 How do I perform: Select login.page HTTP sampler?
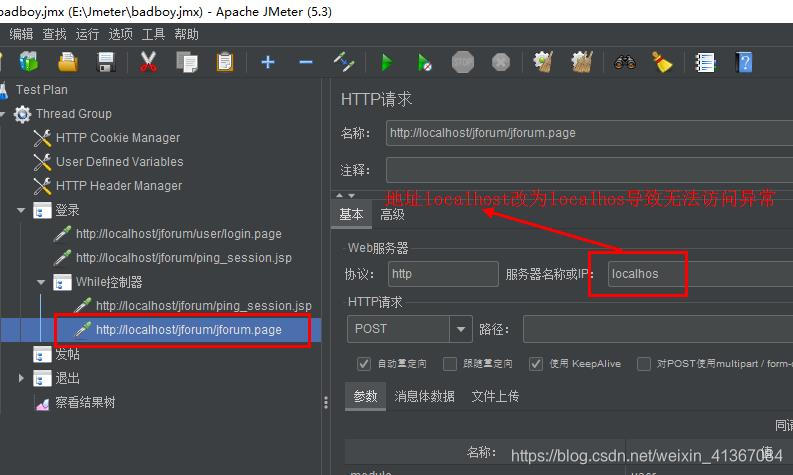click(178, 234)
